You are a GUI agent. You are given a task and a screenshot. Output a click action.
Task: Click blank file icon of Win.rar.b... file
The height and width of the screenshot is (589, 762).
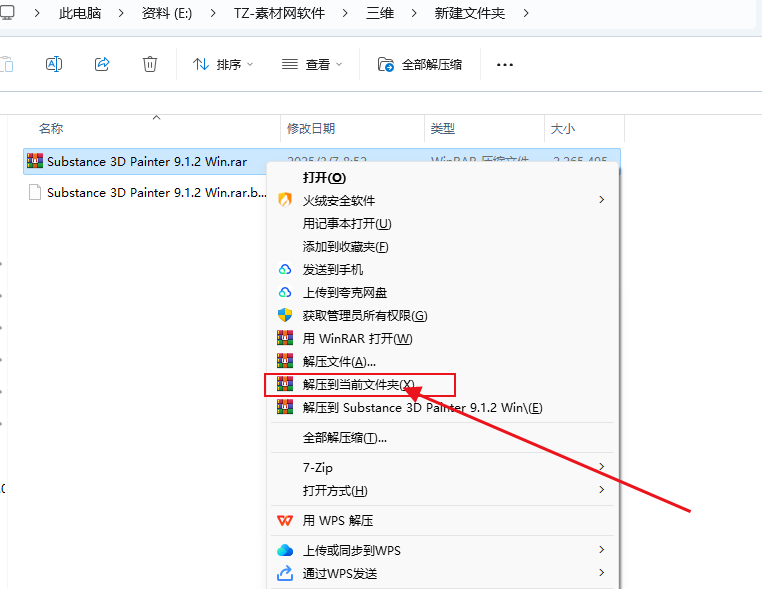pos(35,192)
